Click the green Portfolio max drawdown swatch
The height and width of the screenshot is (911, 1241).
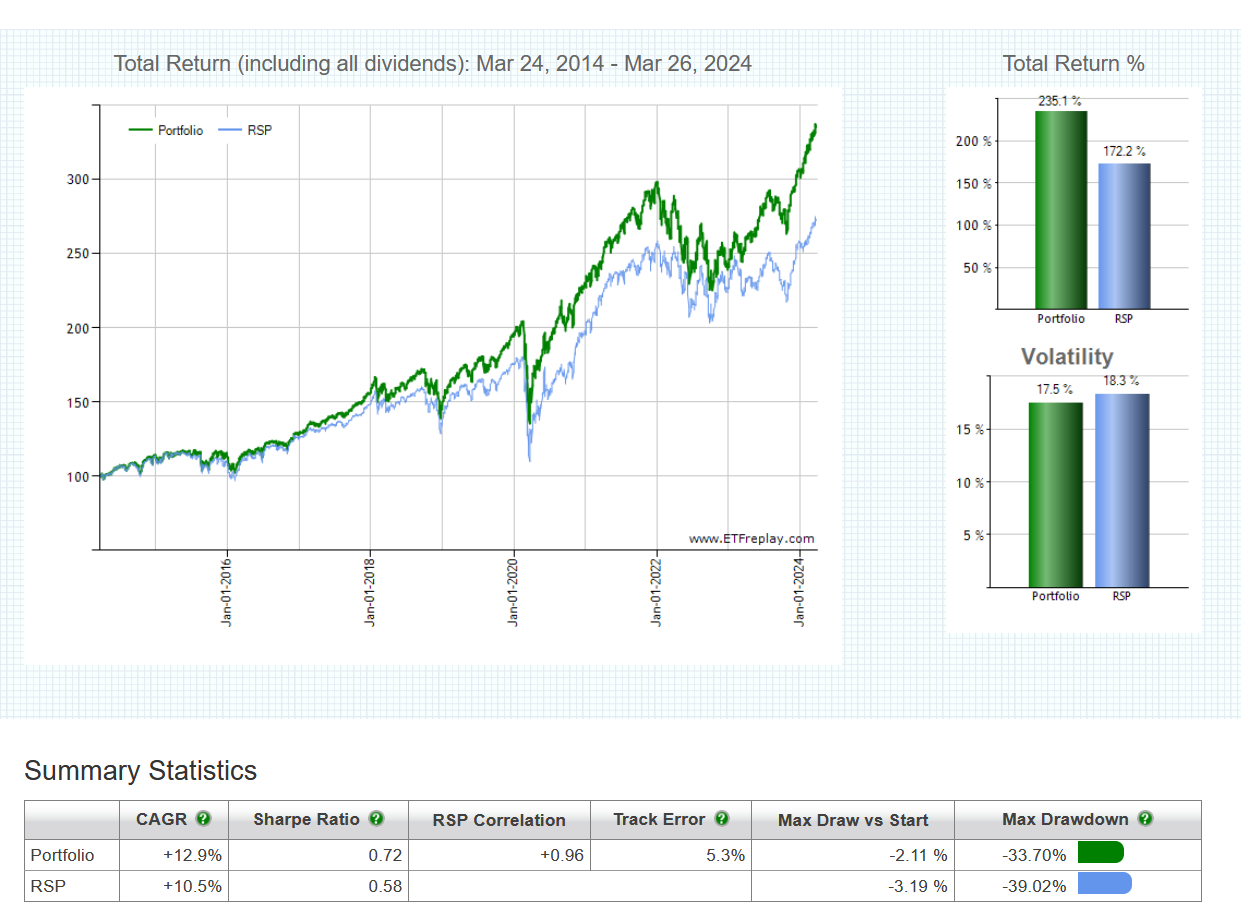click(1101, 853)
